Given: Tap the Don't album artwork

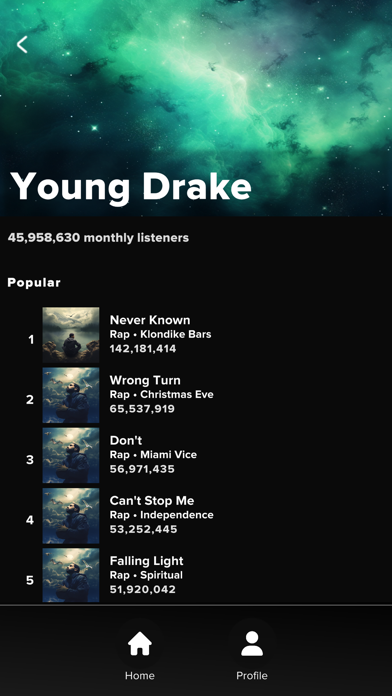Looking at the screenshot, I should 71,455.
